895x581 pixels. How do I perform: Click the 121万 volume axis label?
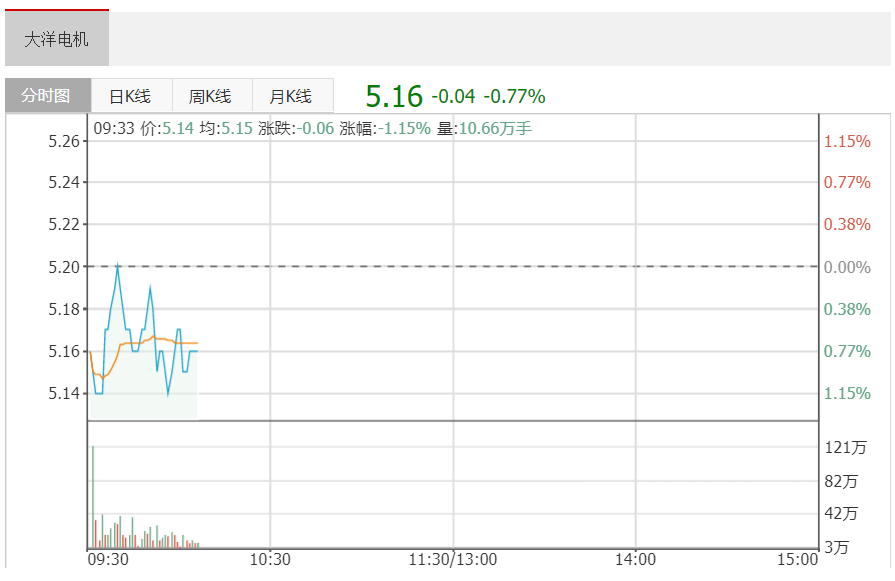point(845,447)
